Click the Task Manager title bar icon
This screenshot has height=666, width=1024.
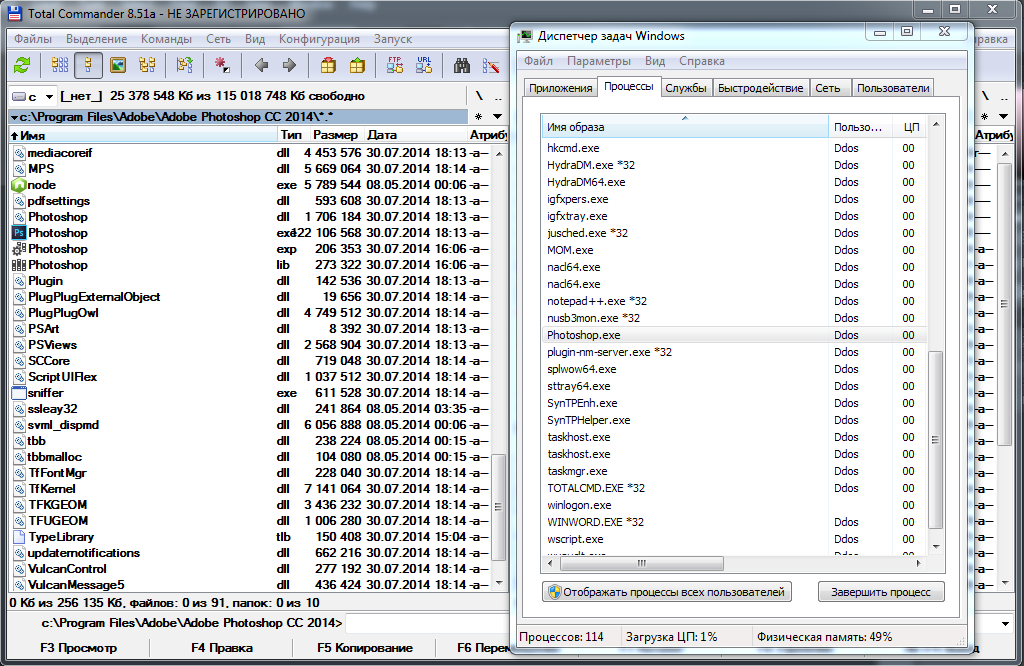click(525, 36)
